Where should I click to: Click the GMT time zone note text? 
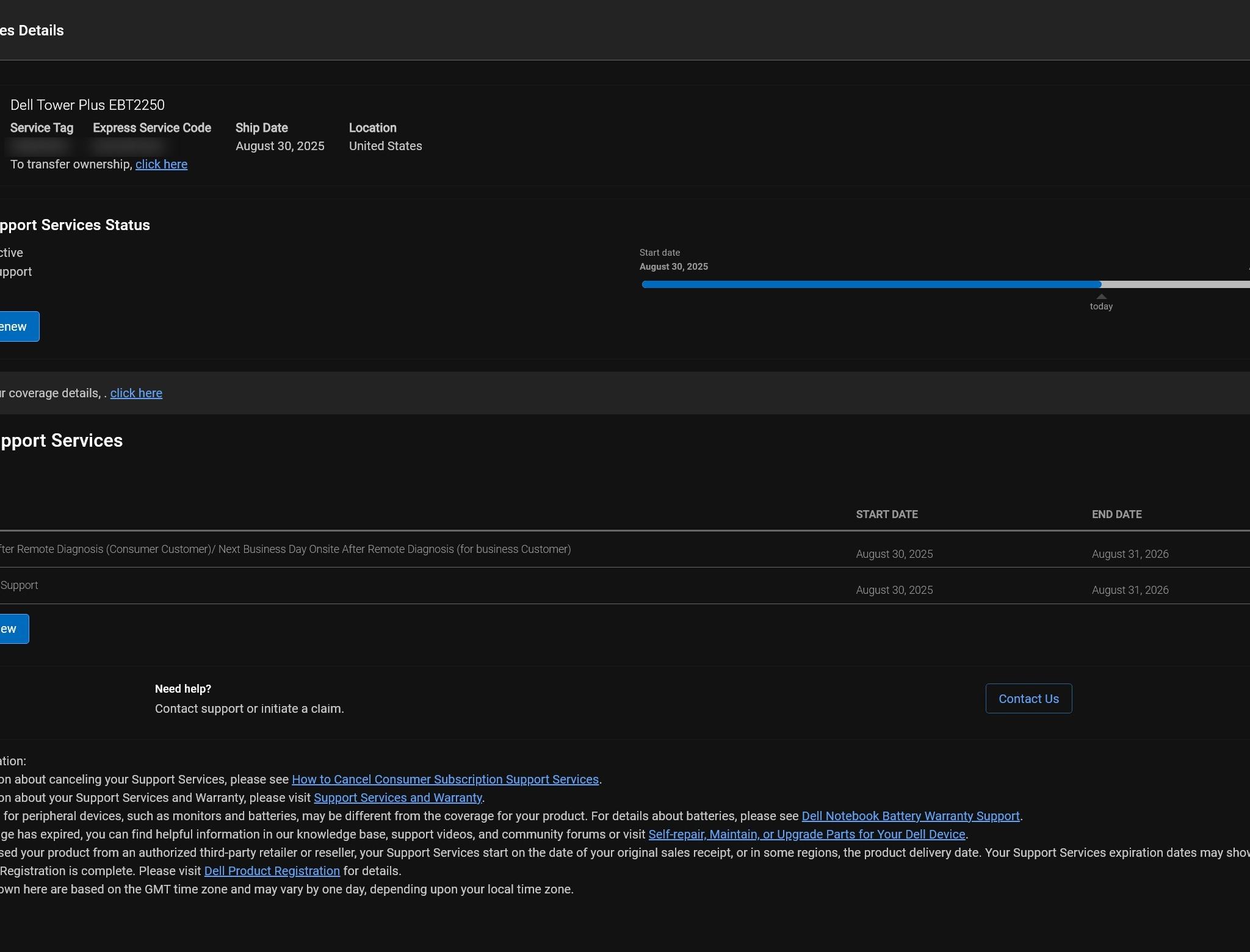[287, 889]
